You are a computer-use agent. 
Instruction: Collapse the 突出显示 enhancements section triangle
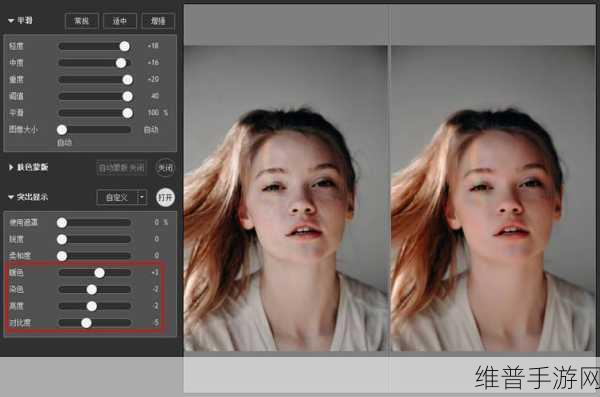pyautogui.click(x=11, y=197)
